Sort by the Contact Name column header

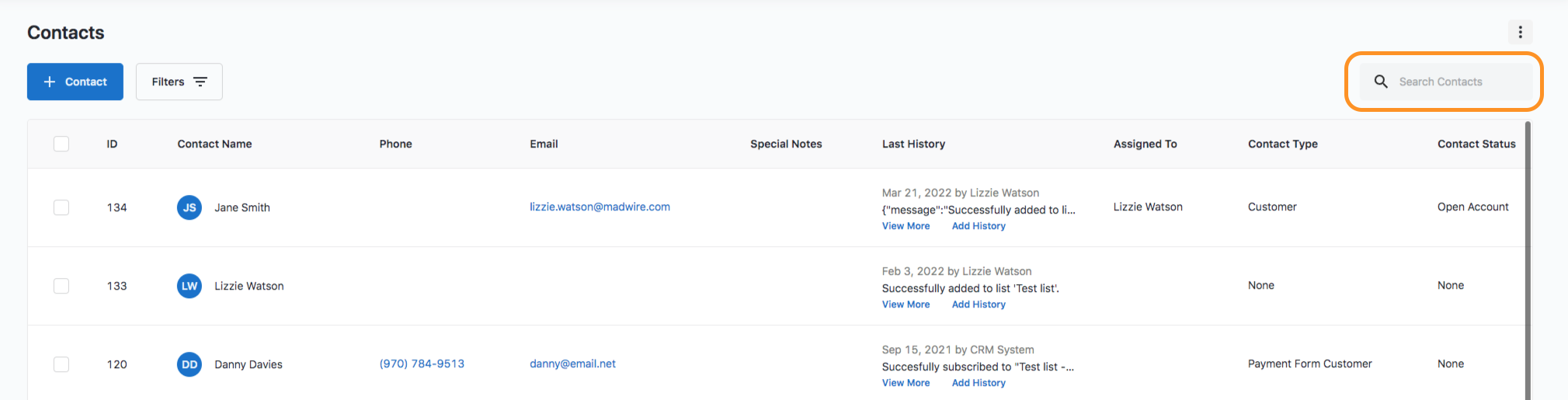[214, 144]
